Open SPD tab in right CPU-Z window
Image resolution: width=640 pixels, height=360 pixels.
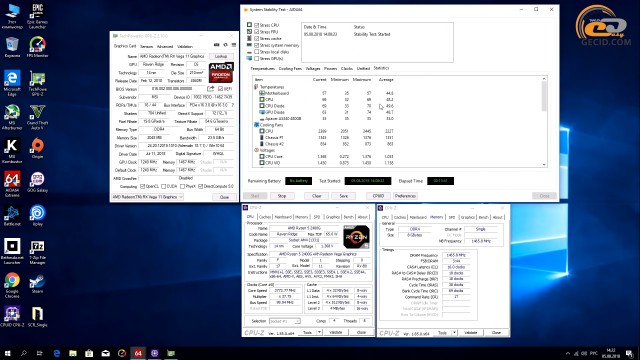coord(452,217)
